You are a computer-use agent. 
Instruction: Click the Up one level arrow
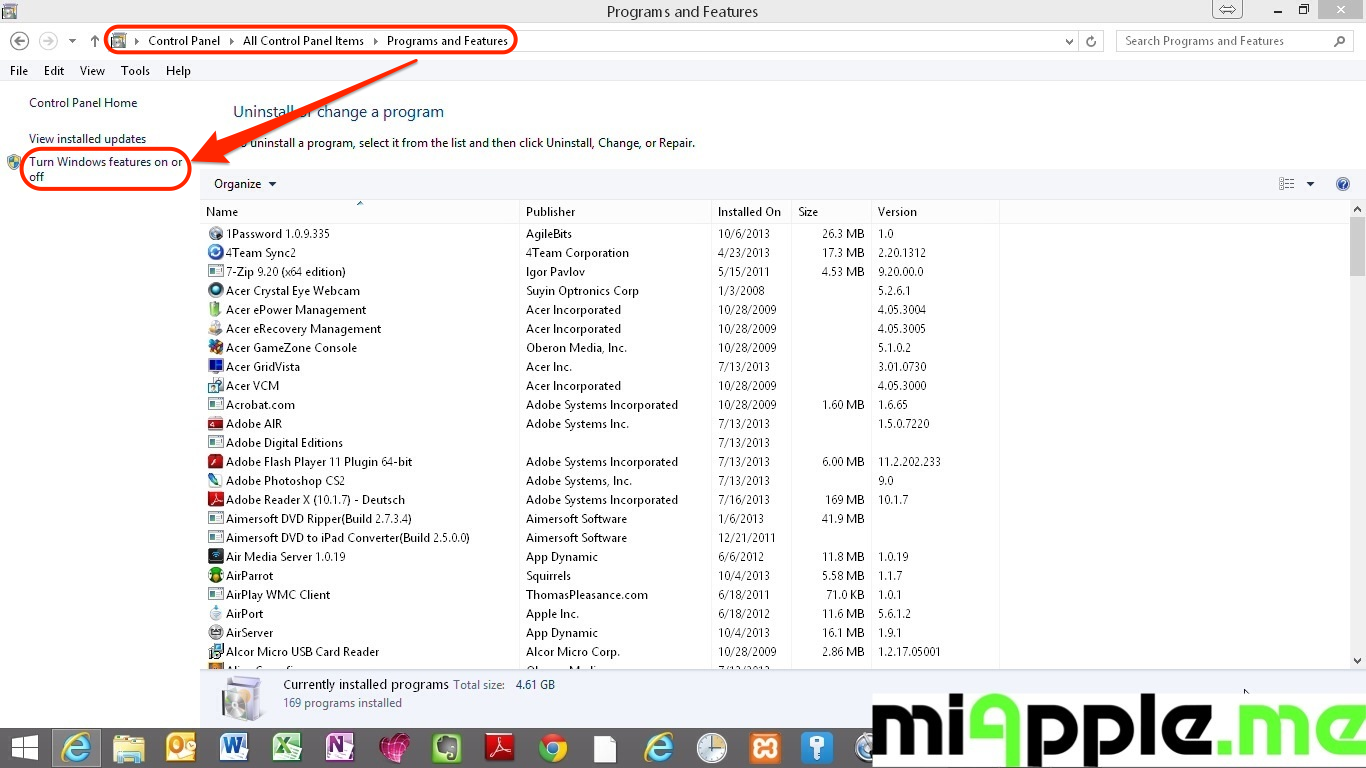click(95, 41)
